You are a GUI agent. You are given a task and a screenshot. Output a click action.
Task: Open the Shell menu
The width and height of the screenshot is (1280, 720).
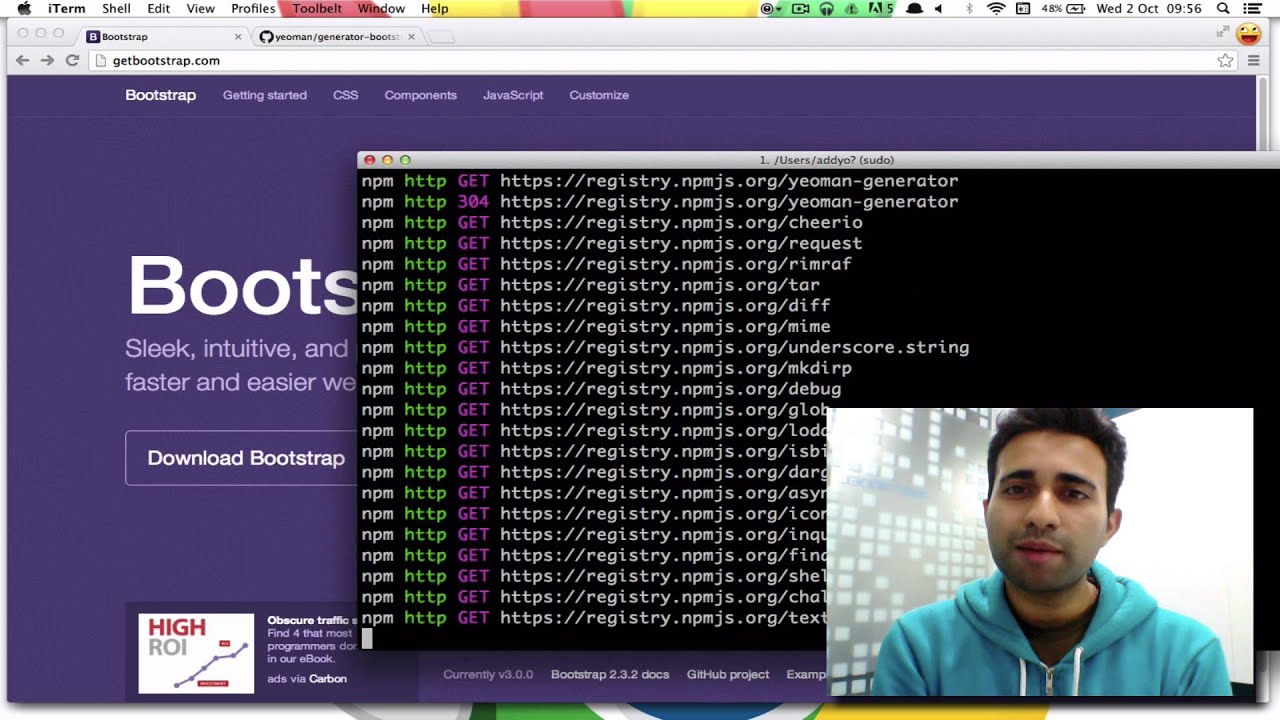coord(116,8)
